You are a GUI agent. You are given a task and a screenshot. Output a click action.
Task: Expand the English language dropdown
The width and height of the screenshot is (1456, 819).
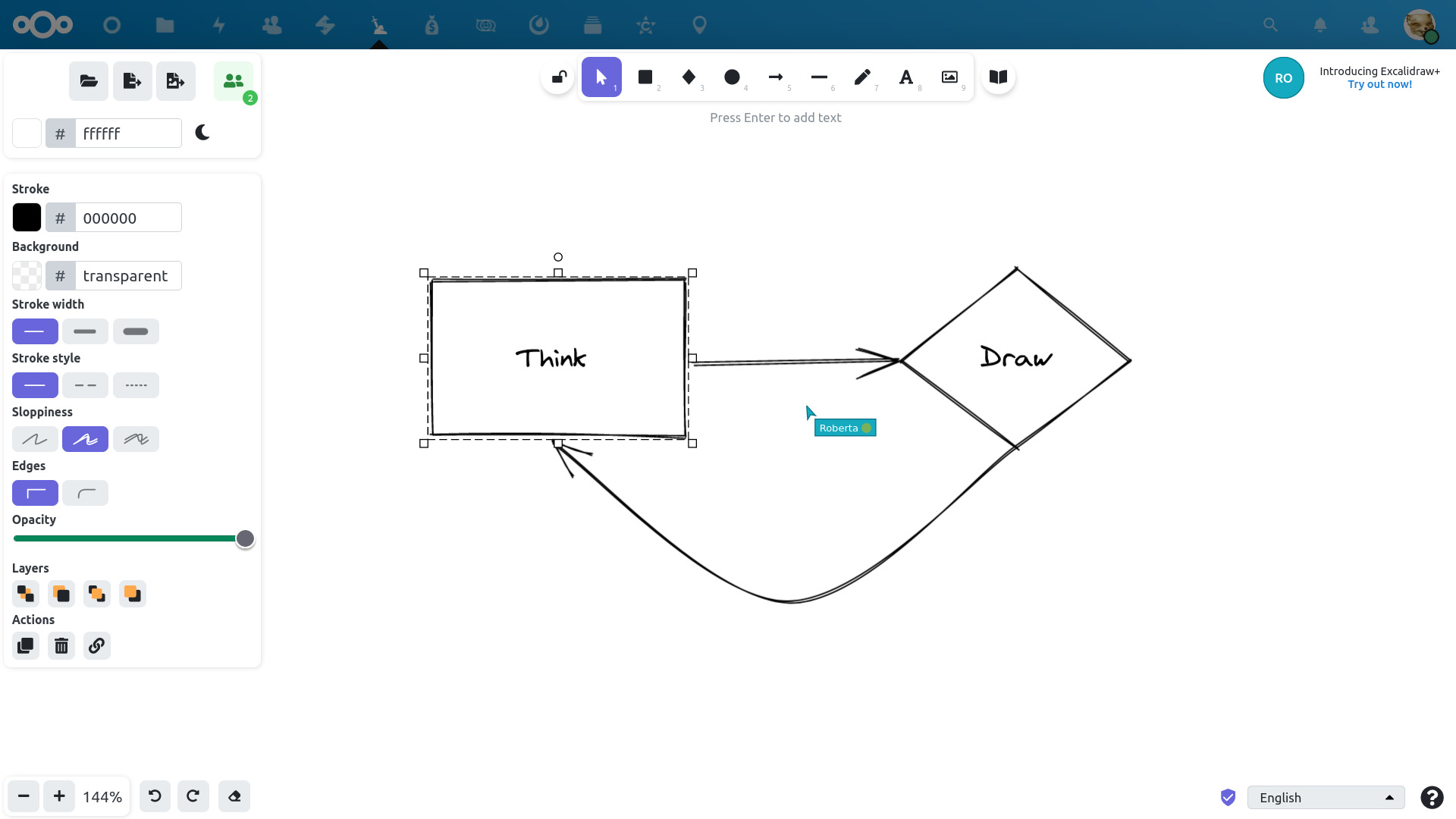coord(1326,798)
